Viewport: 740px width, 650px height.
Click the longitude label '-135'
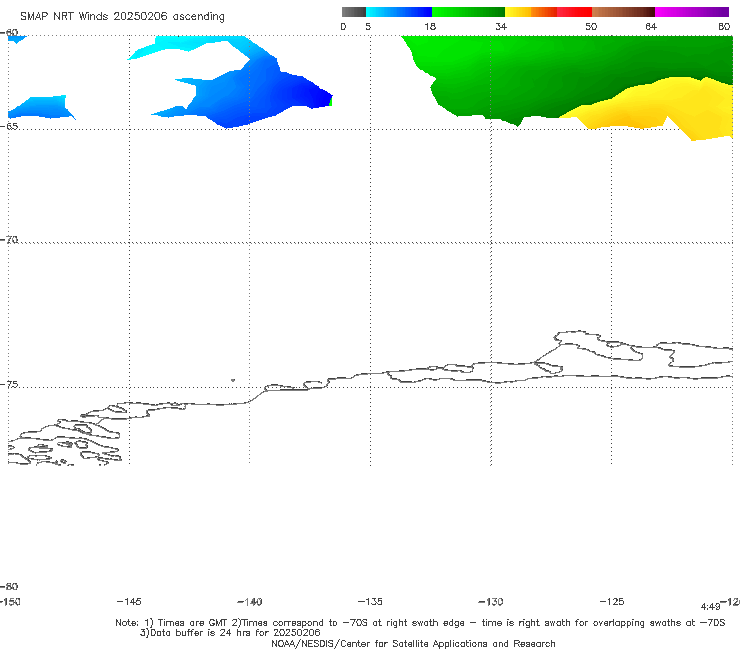click(370, 602)
